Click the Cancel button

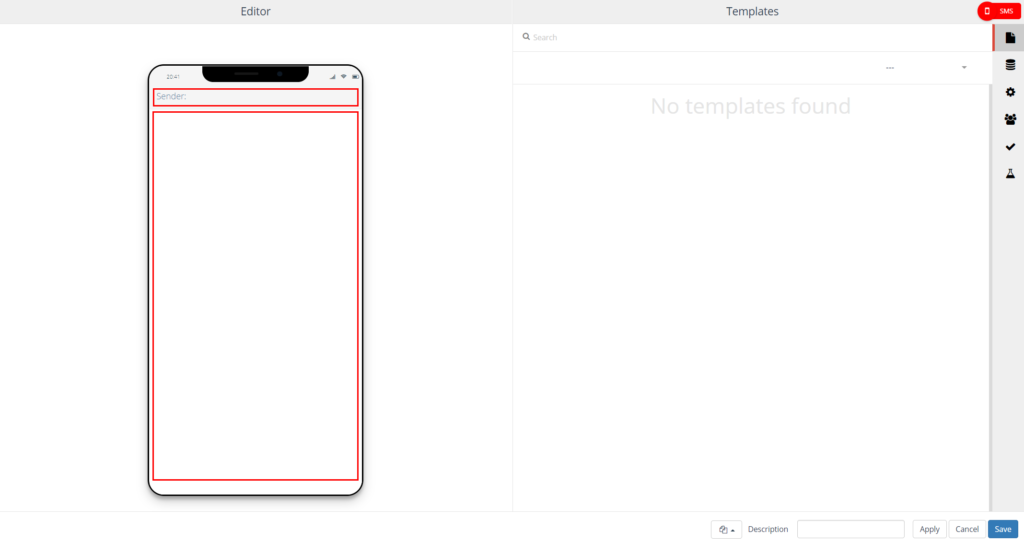[967, 529]
